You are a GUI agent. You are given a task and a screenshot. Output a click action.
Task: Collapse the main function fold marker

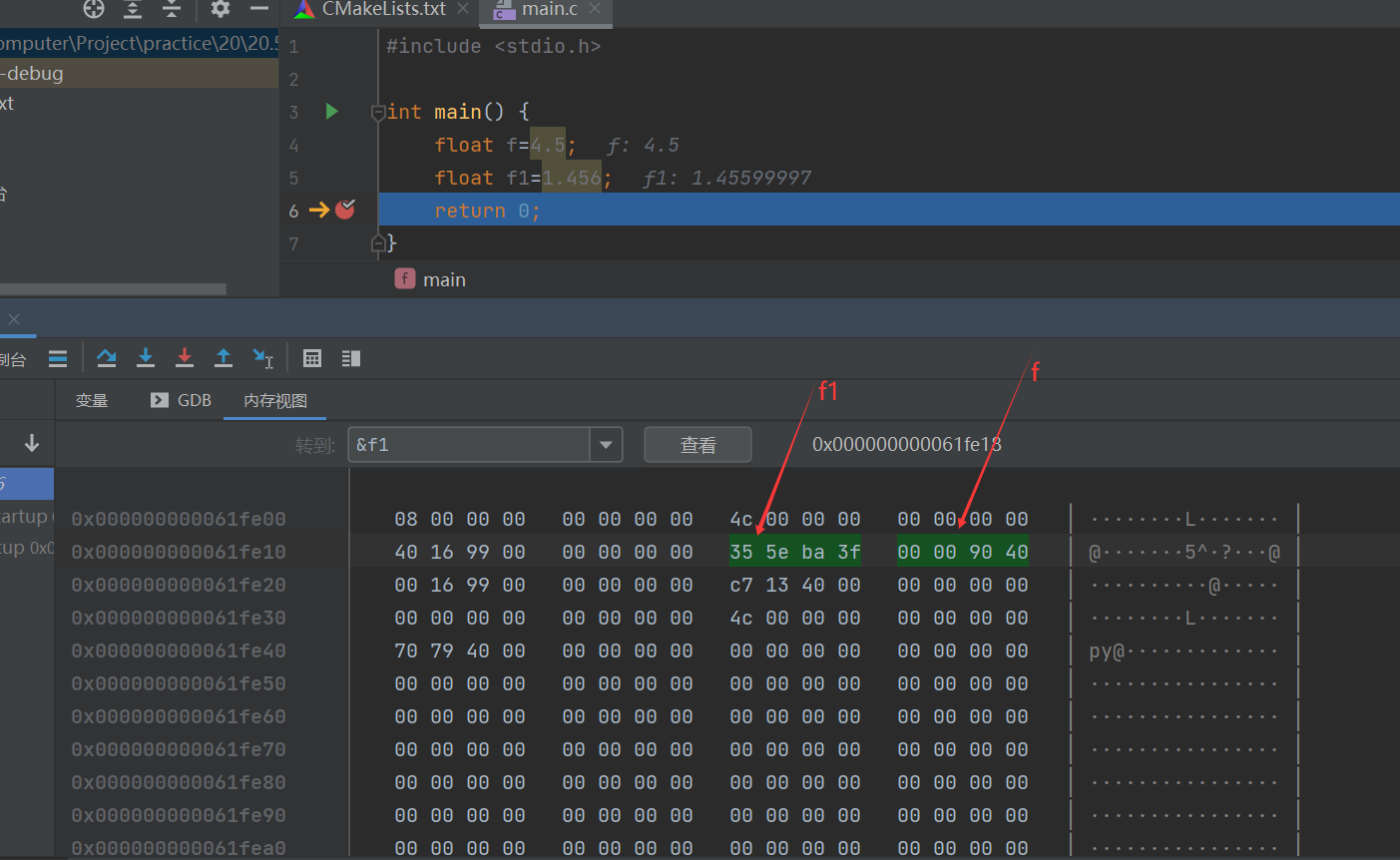click(x=378, y=112)
